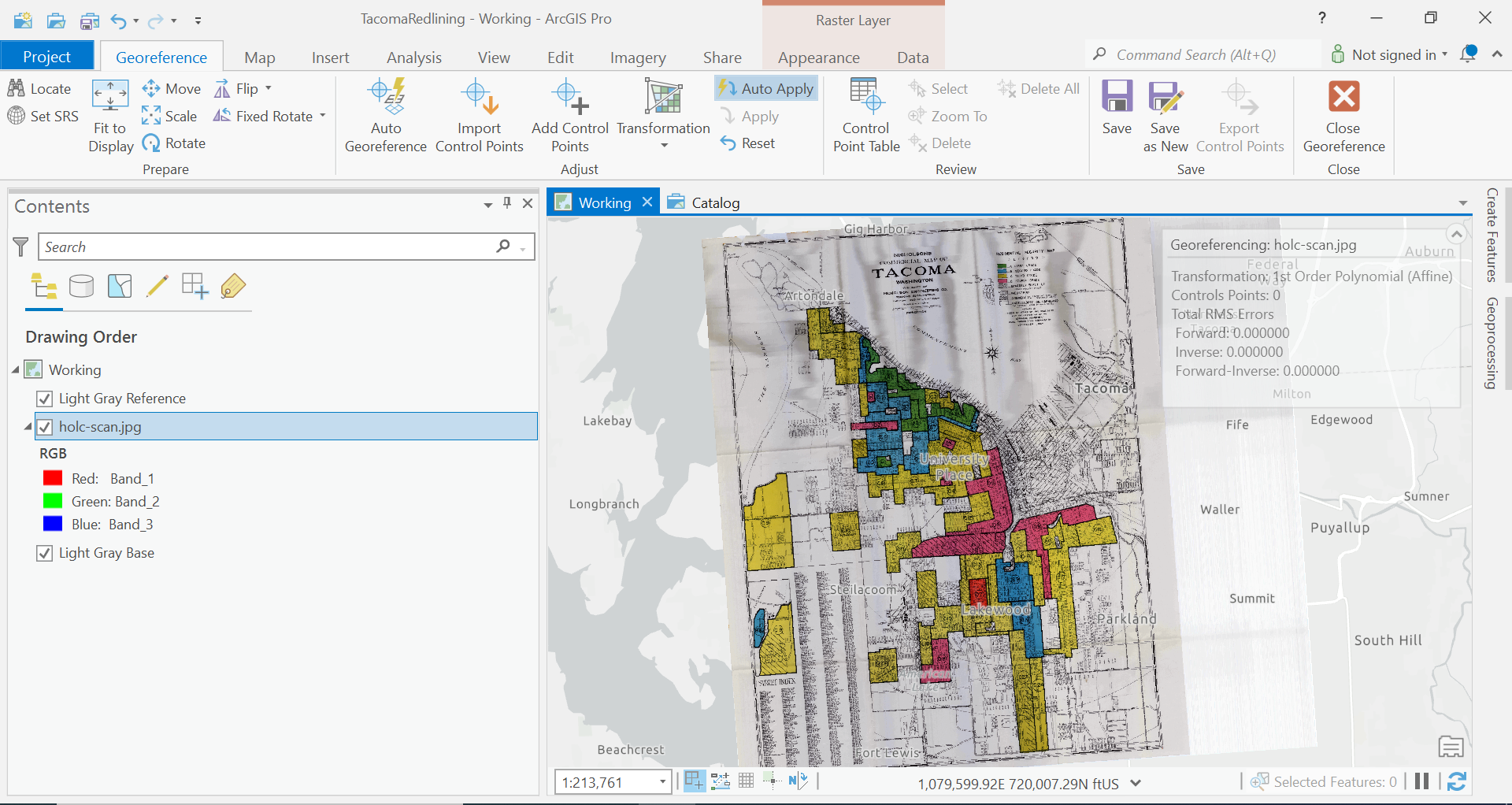Select the Move tool
Viewport: 1512px width, 805px height.
[x=172, y=88]
